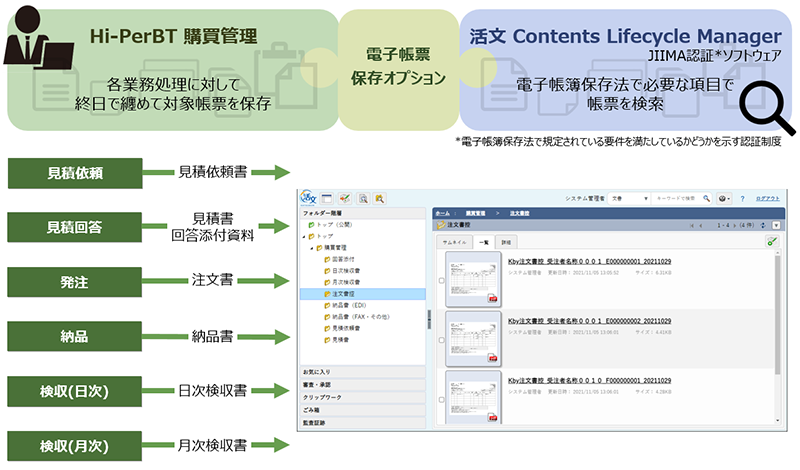Open the 文書 search type dropdown
The height and width of the screenshot is (470, 800).
(x=629, y=199)
